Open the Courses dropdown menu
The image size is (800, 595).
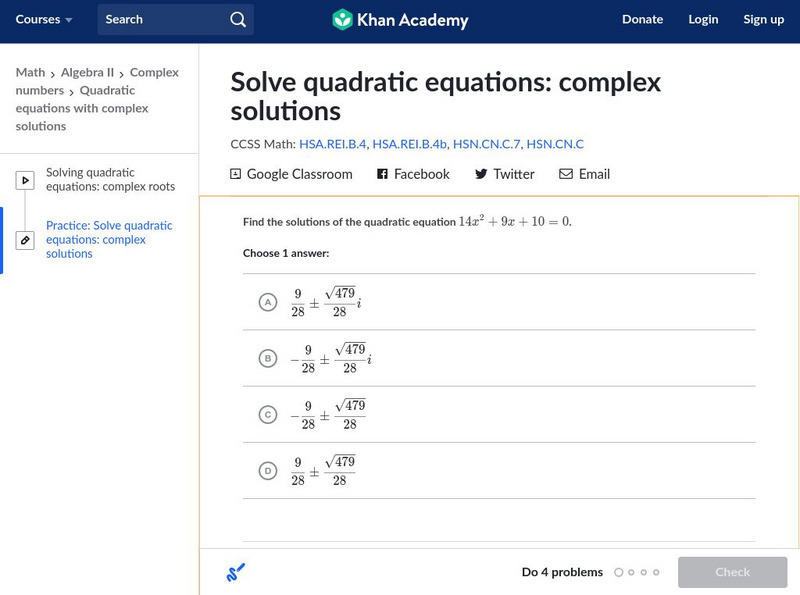(x=44, y=20)
